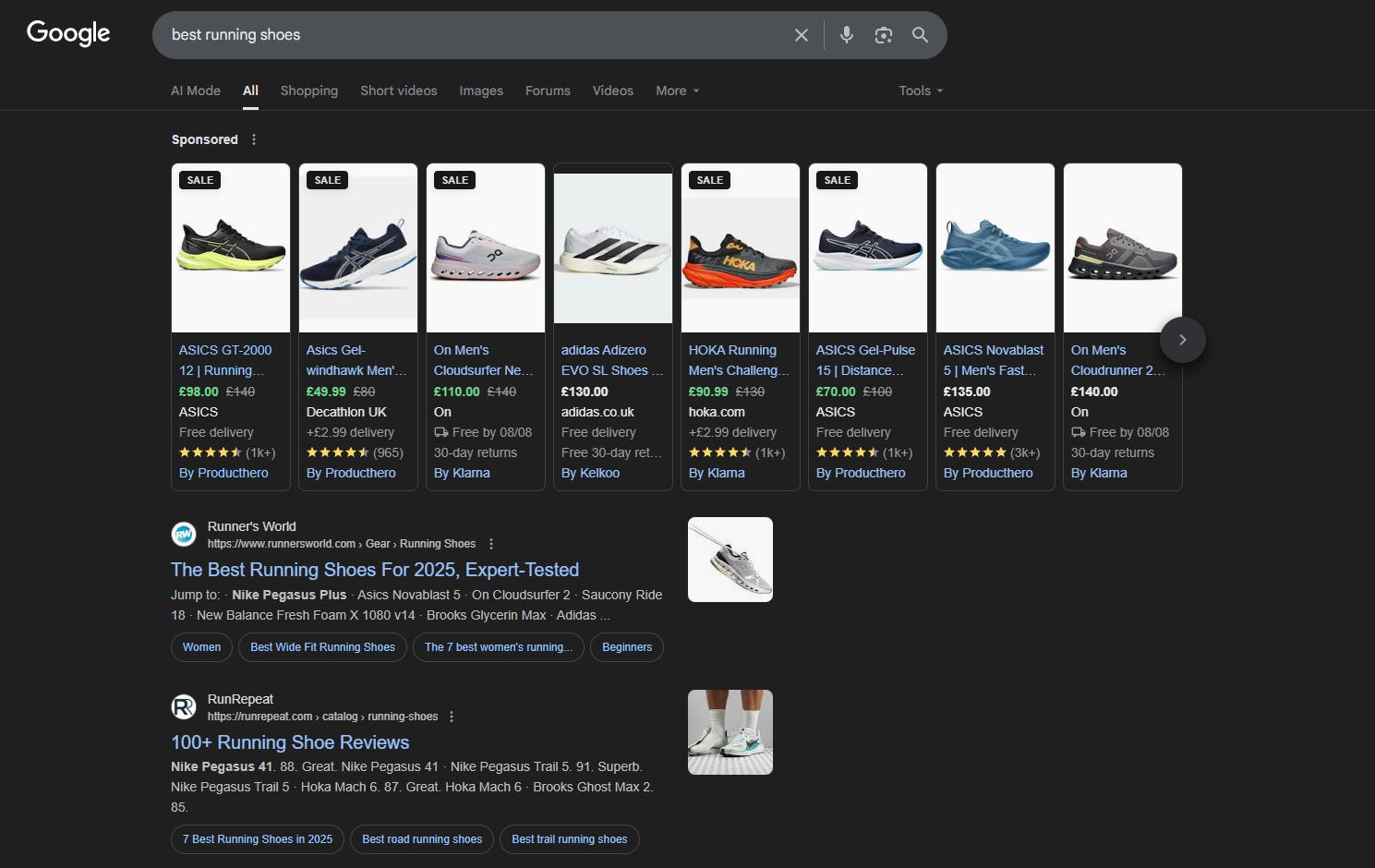Screen dimensions: 1375x868
Task: Open Asics Gel-windhawk shoe image
Action: [x=358, y=248]
